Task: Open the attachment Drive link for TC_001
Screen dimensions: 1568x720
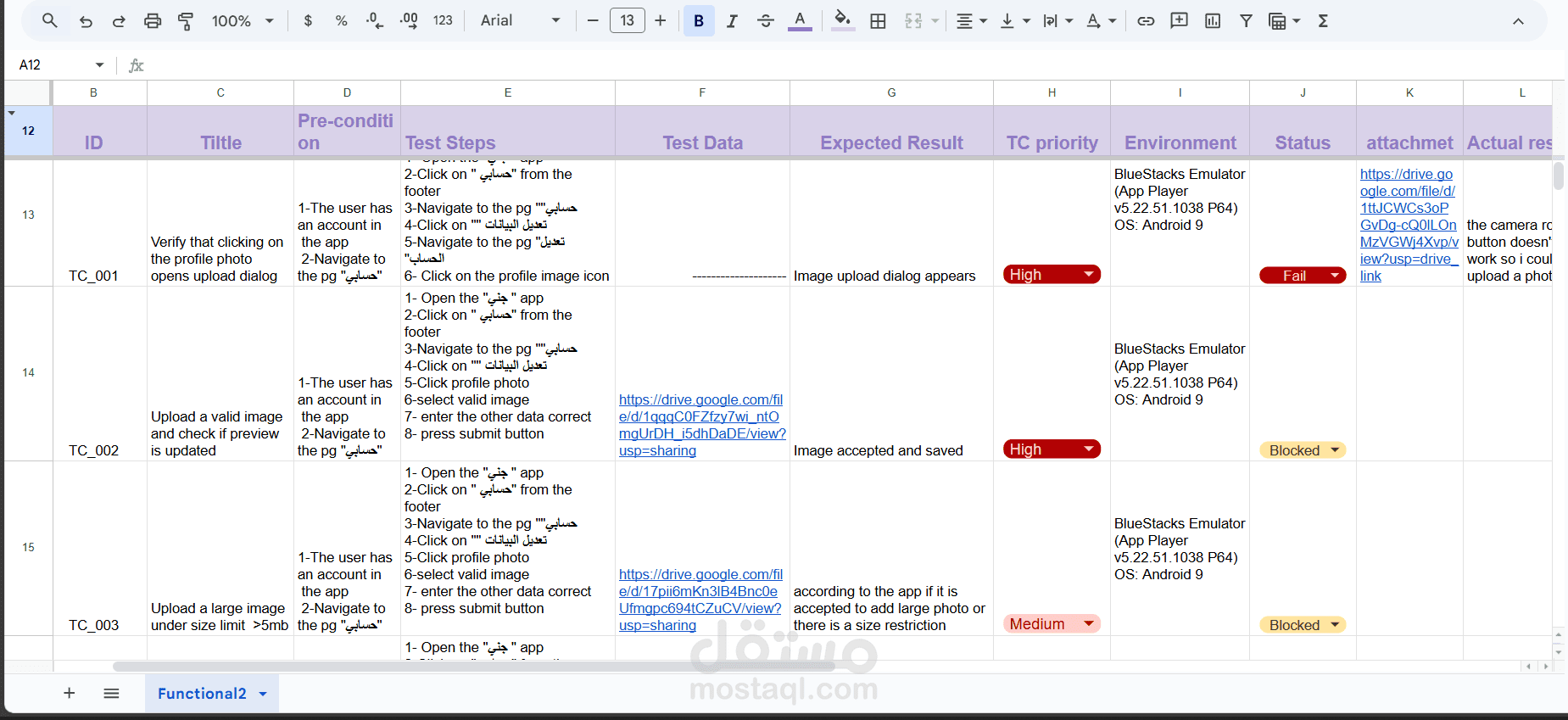Action: (x=1409, y=225)
